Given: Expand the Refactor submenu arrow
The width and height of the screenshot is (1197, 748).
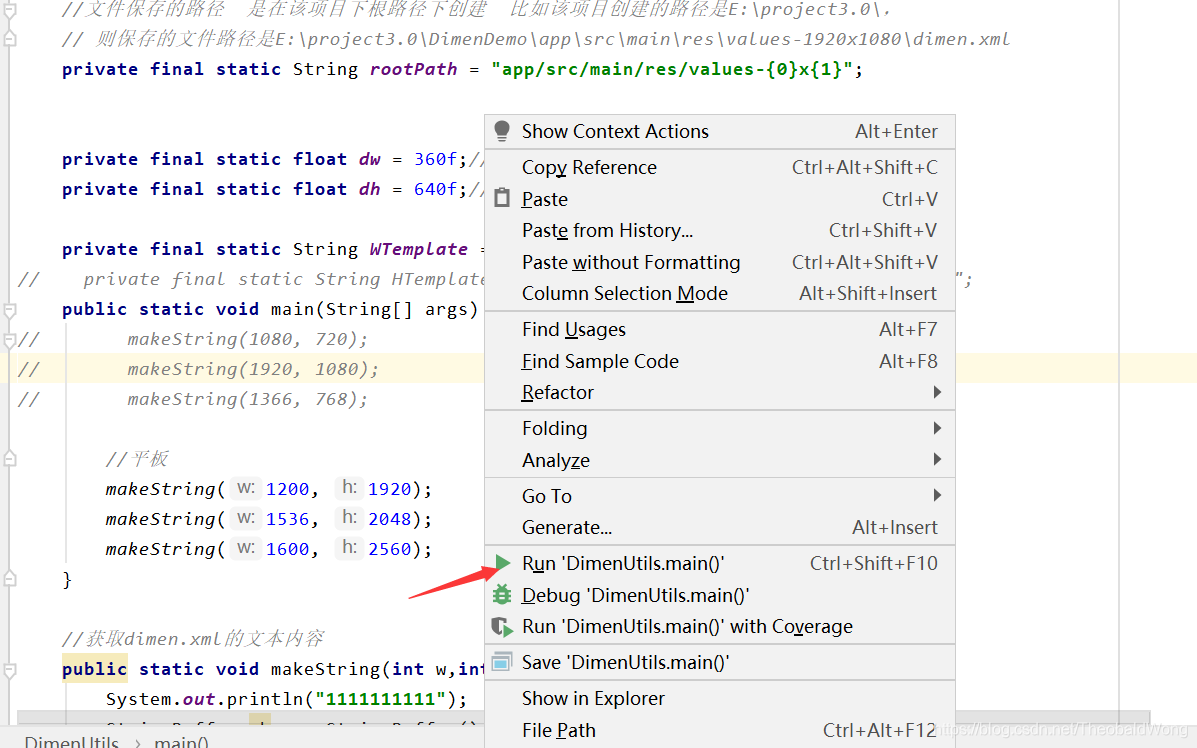Looking at the screenshot, I should [x=937, y=392].
